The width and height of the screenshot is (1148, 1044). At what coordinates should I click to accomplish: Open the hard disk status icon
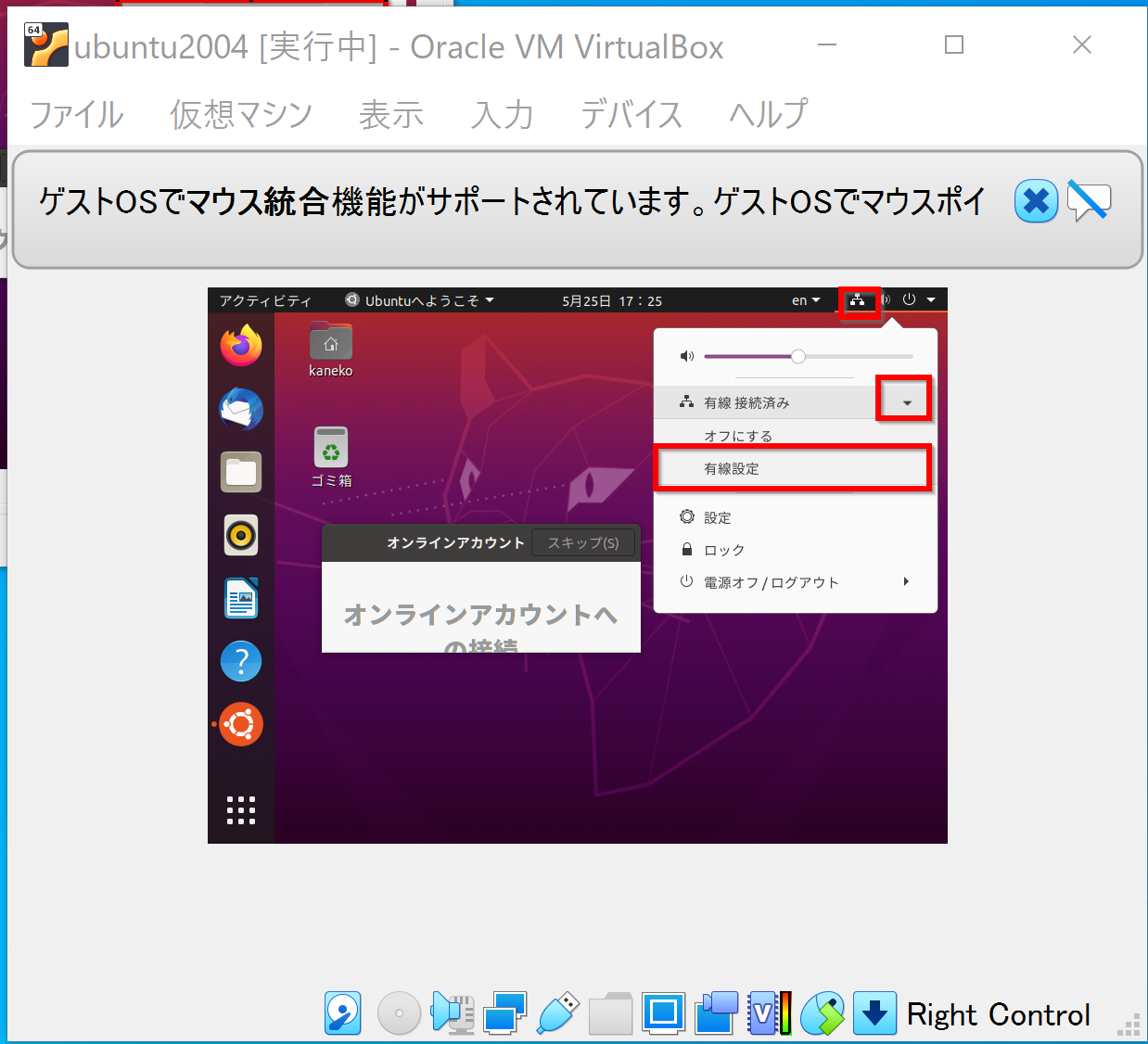[x=342, y=1013]
